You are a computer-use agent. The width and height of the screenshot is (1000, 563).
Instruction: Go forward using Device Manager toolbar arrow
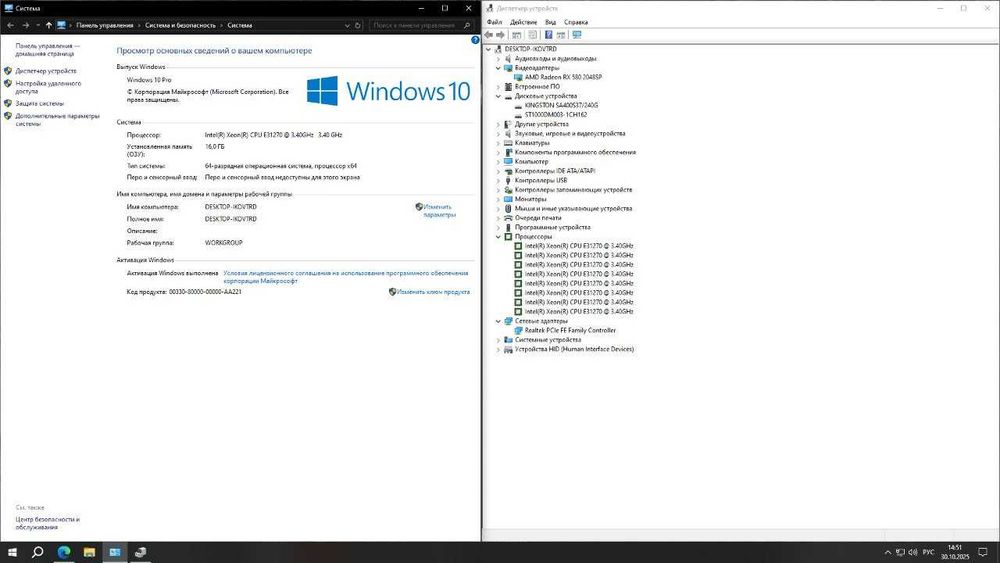pyautogui.click(x=501, y=34)
